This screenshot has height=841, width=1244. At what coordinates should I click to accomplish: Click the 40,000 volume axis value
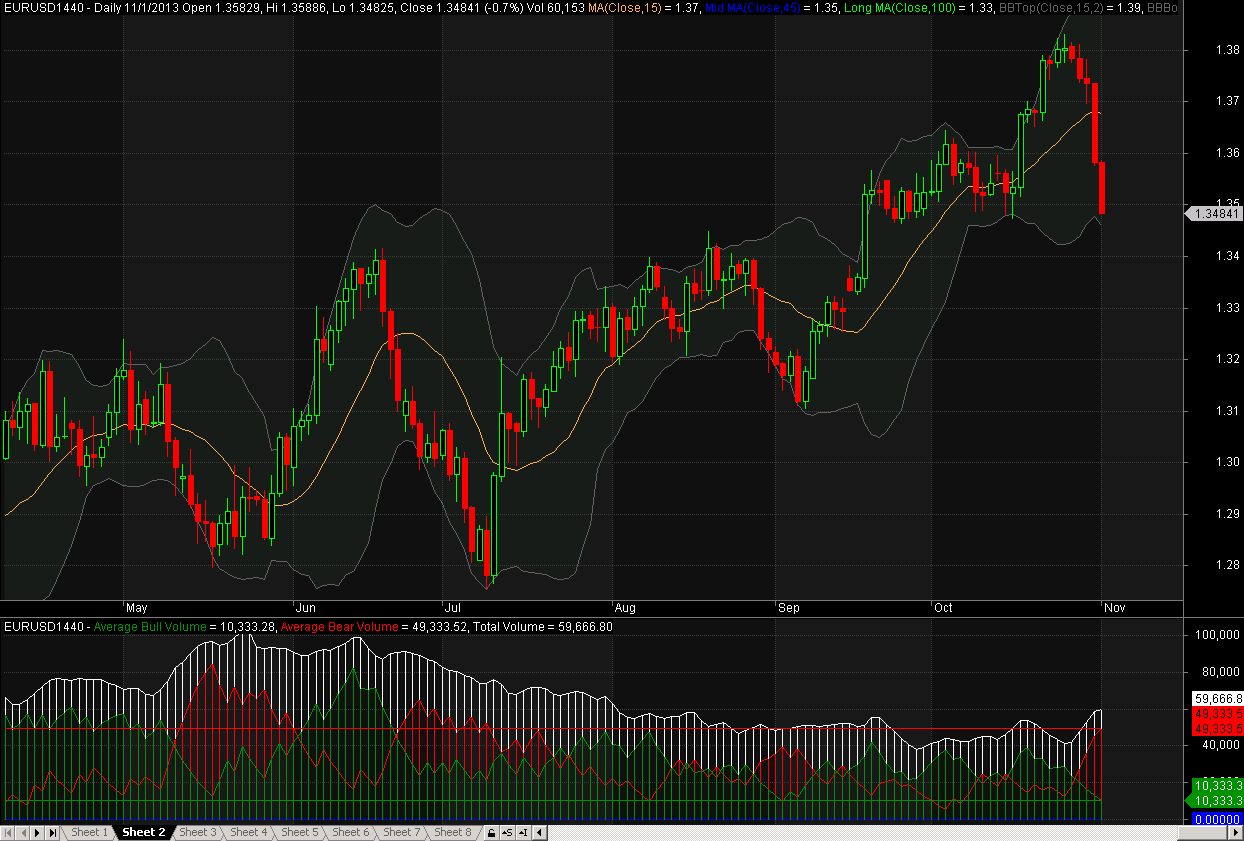[x=1221, y=744]
